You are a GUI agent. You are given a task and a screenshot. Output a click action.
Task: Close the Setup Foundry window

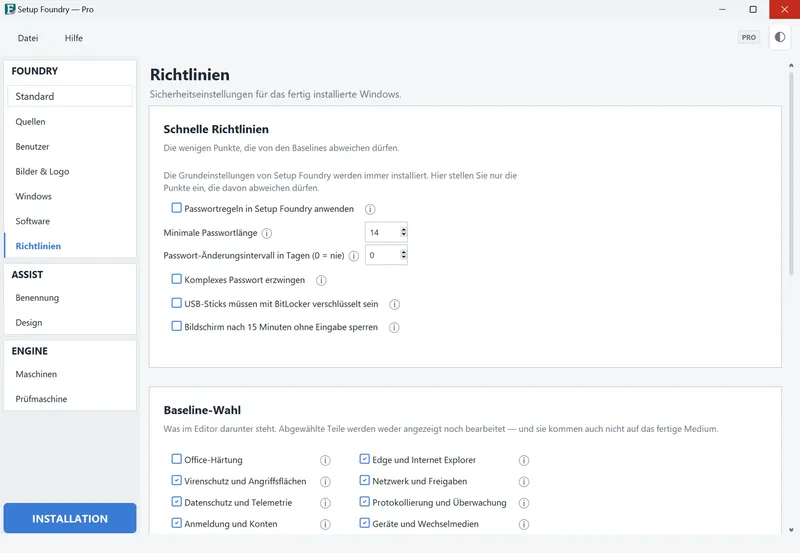[784, 9]
